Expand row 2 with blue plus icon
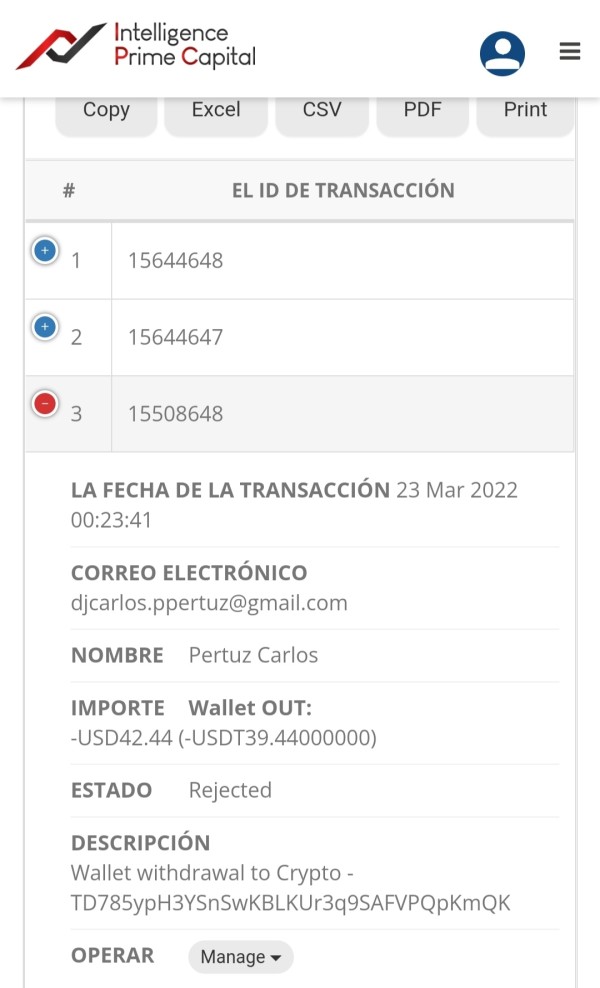This screenshot has width=600, height=988. [44, 327]
